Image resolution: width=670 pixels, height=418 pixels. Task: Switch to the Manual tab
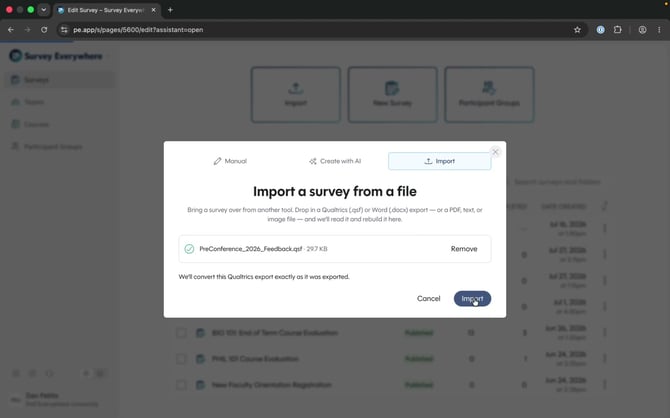pyautogui.click(x=230, y=161)
